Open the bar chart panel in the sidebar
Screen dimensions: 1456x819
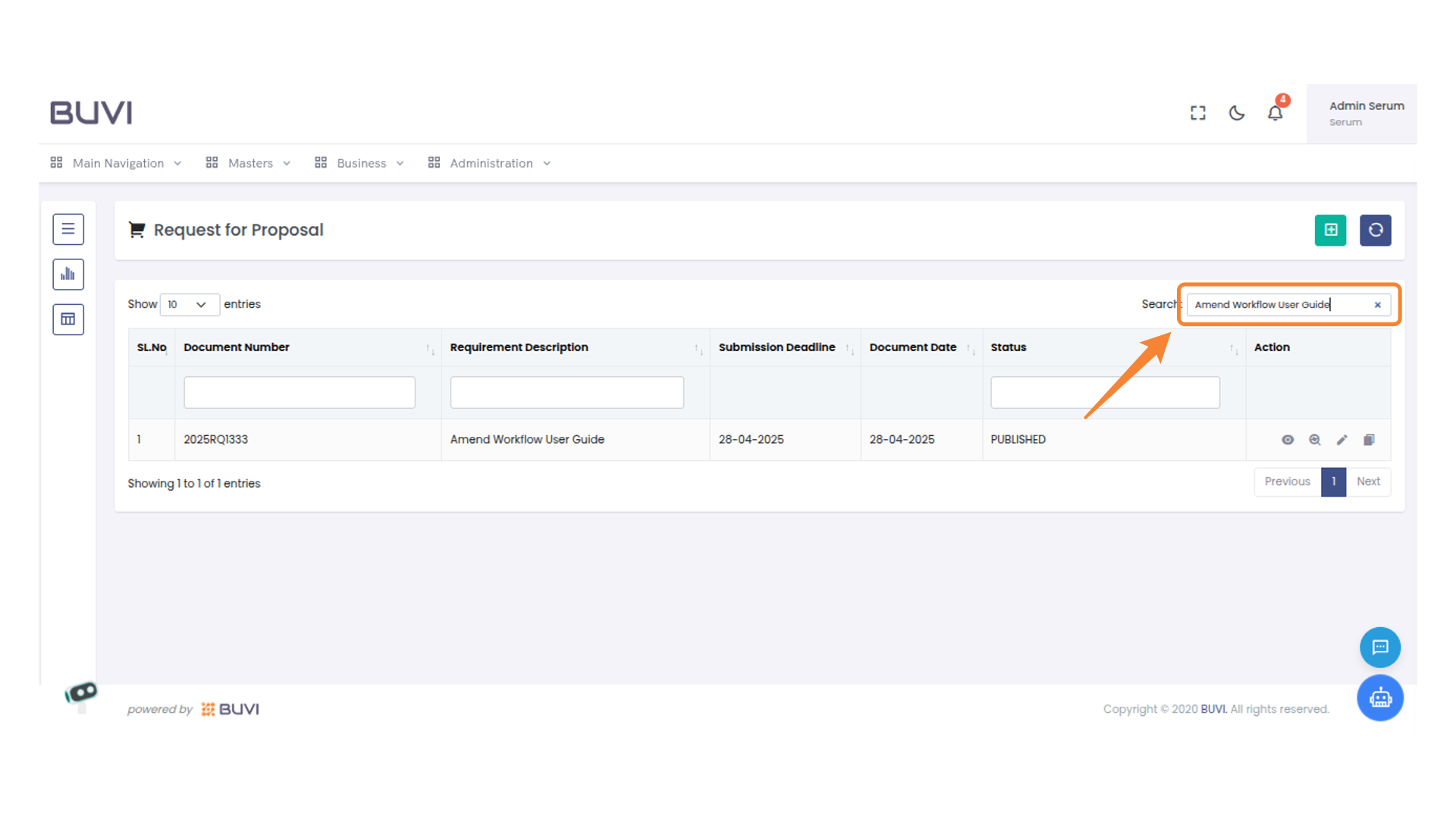coord(68,274)
